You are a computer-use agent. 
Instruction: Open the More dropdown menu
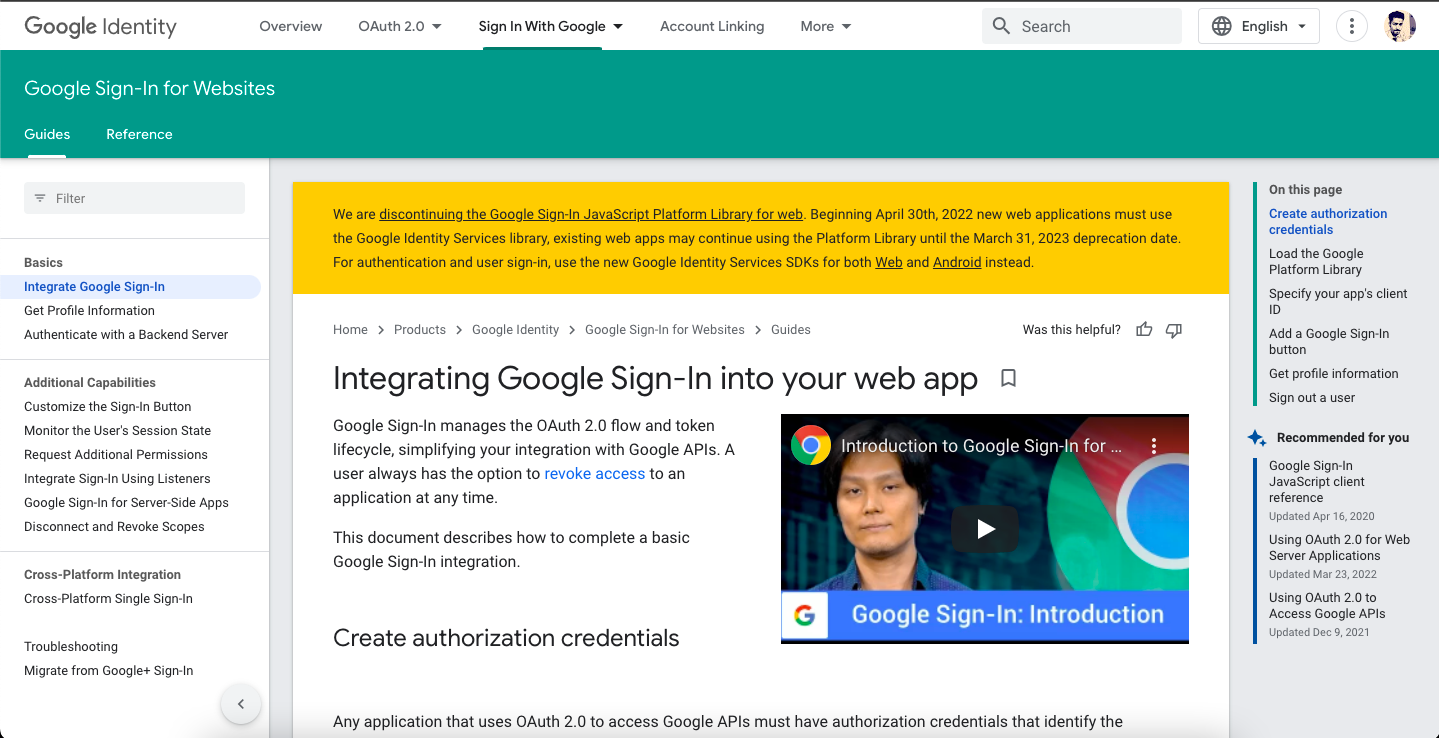click(x=826, y=27)
